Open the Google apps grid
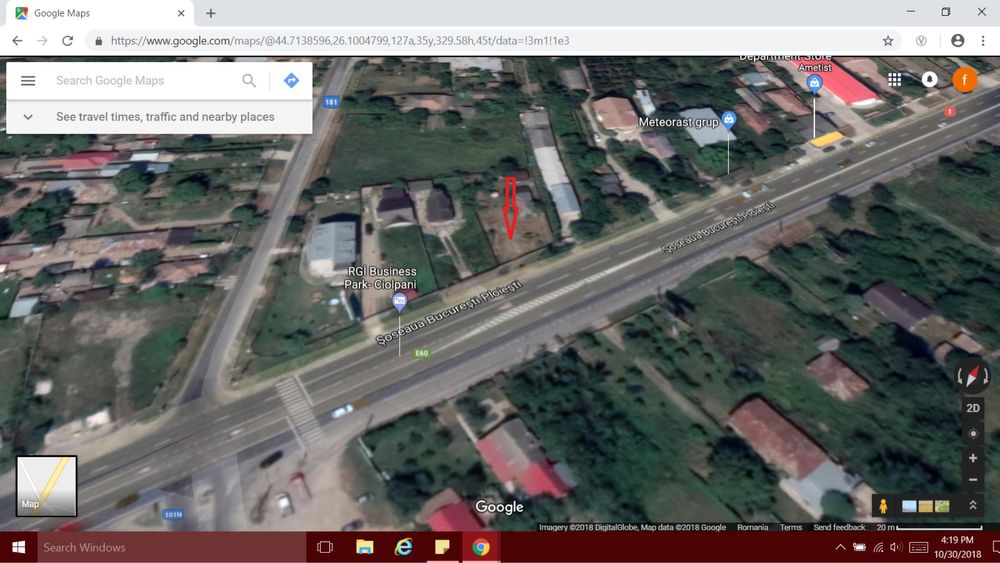This screenshot has width=1000, height=563. coord(895,79)
